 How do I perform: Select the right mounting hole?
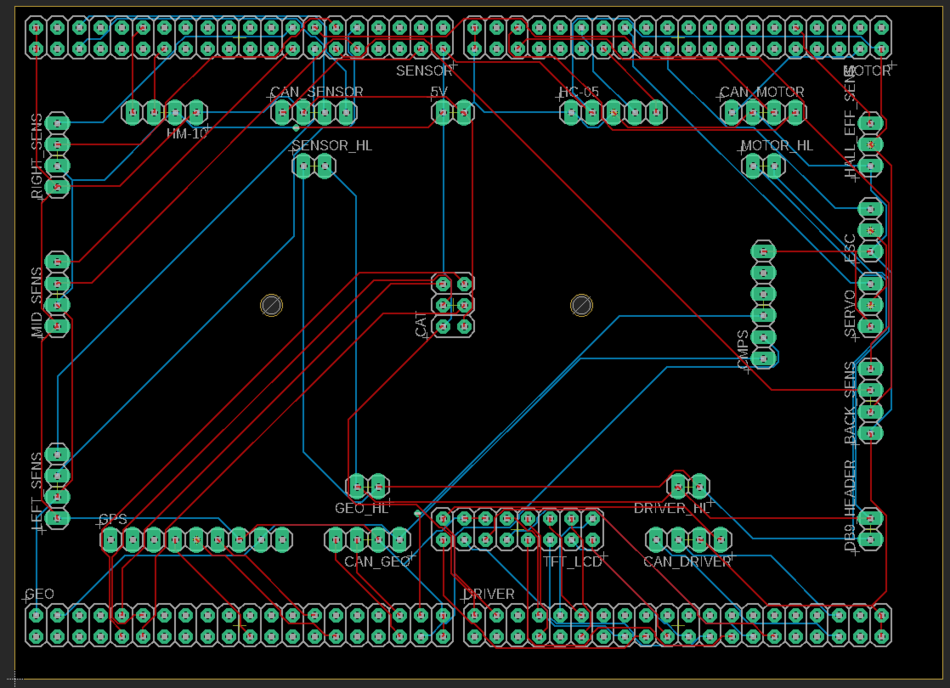coord(582,305)
